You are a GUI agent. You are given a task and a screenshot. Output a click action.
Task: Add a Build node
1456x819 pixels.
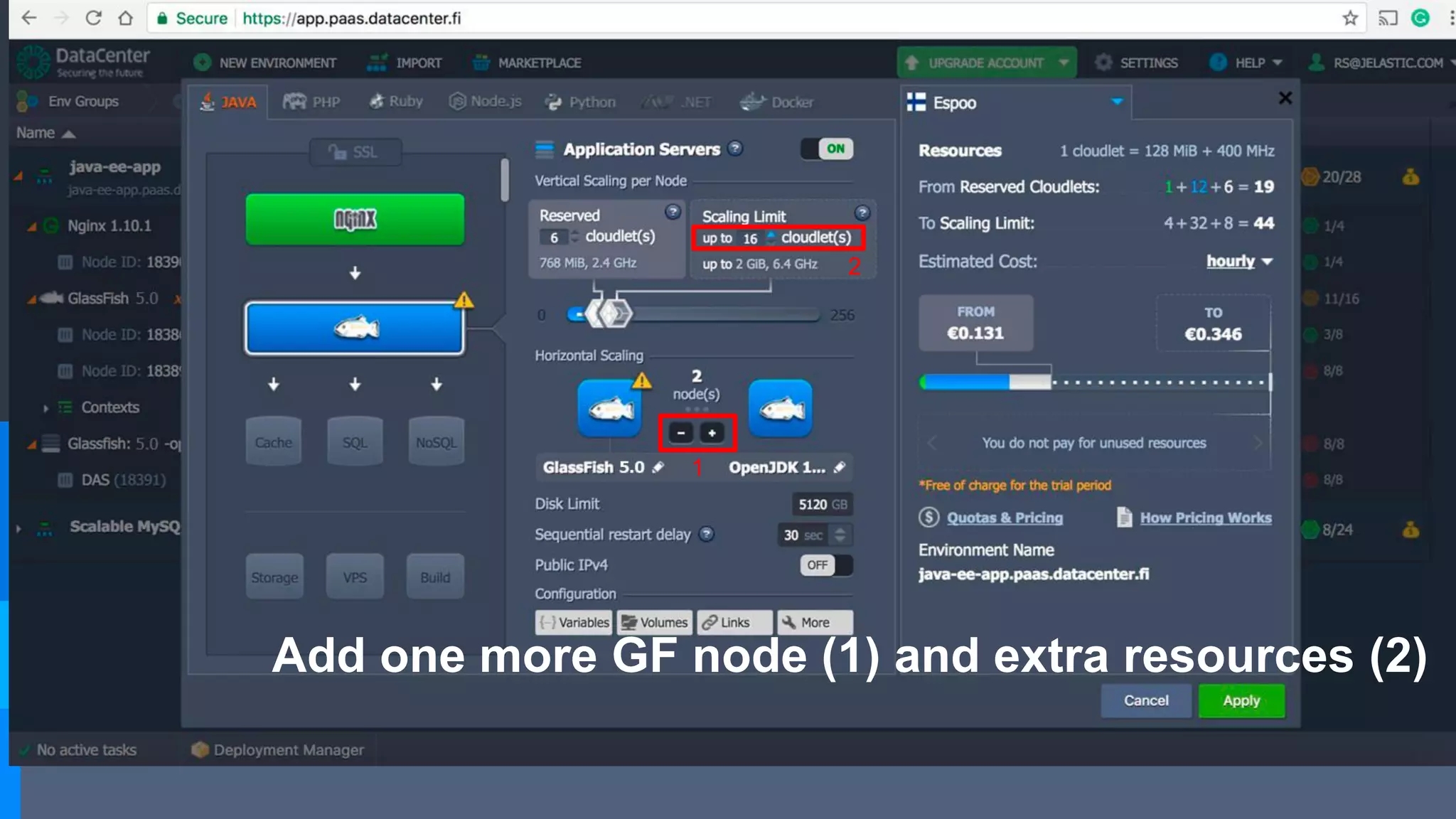pyautogui.click(x=435, y=577)
